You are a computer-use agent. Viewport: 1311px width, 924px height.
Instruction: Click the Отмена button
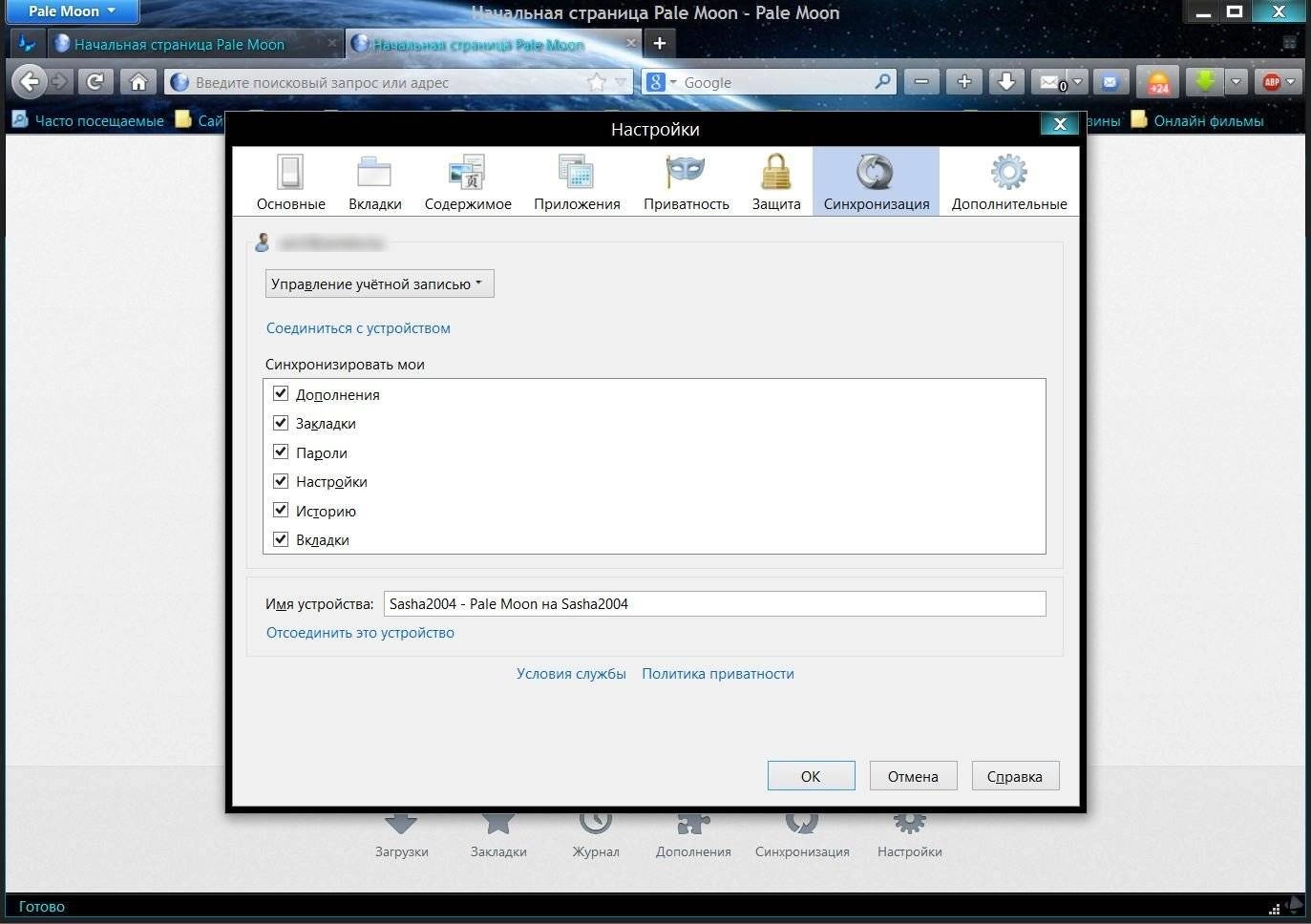pyautogui.click(x=913, y=776)
